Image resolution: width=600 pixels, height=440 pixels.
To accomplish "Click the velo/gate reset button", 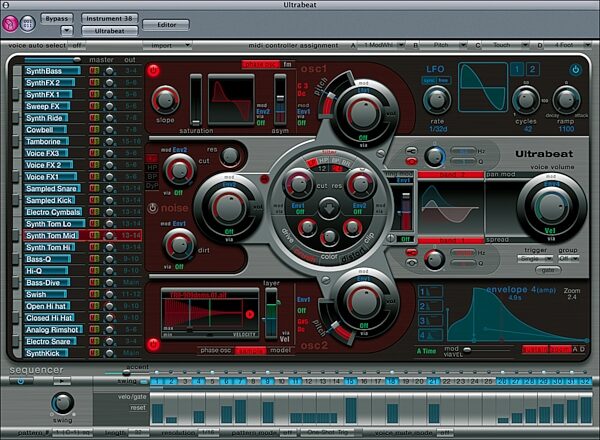I will 138,407.
